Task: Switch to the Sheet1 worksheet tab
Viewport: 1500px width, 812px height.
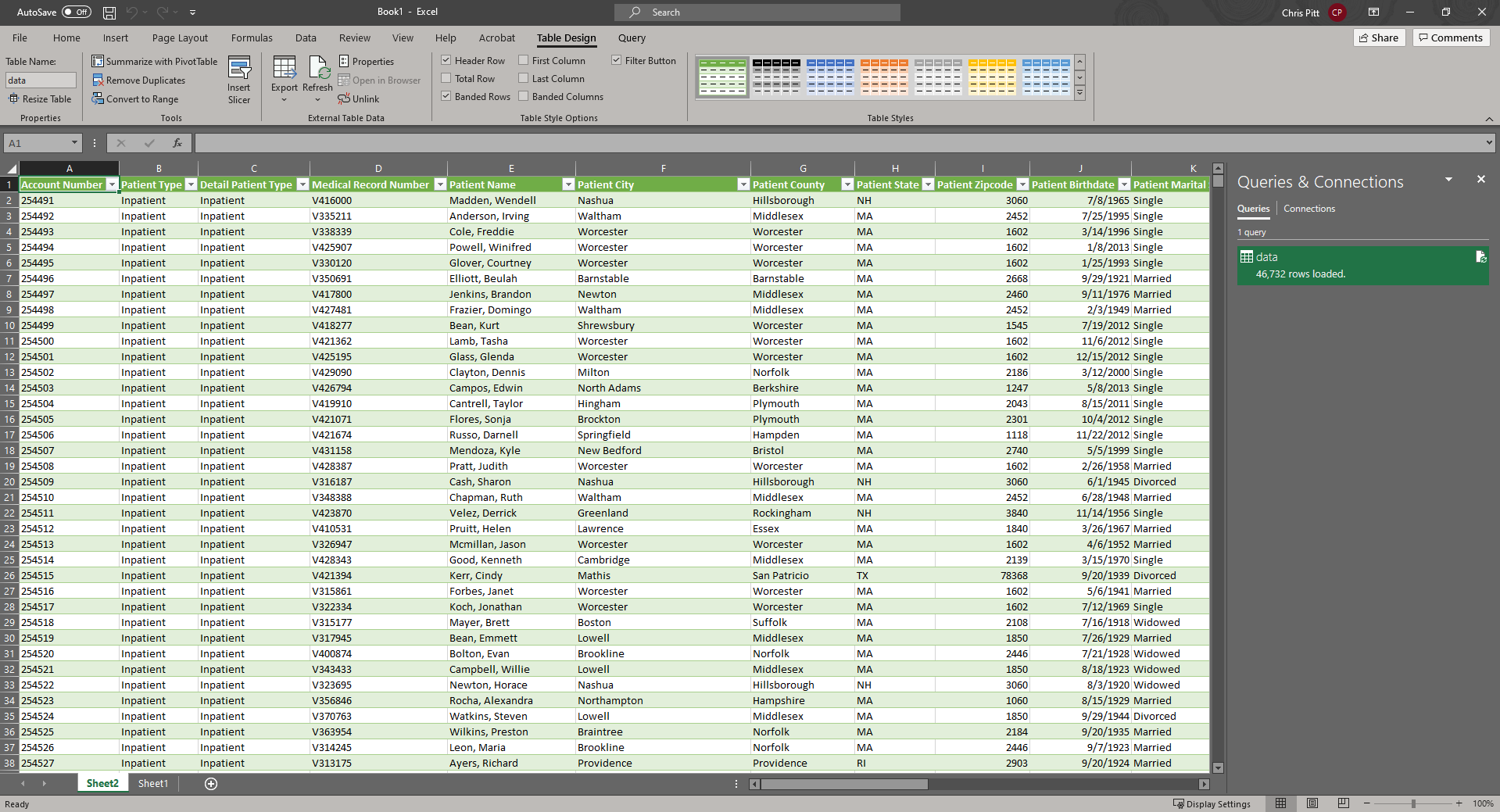Action: (152, 784)
